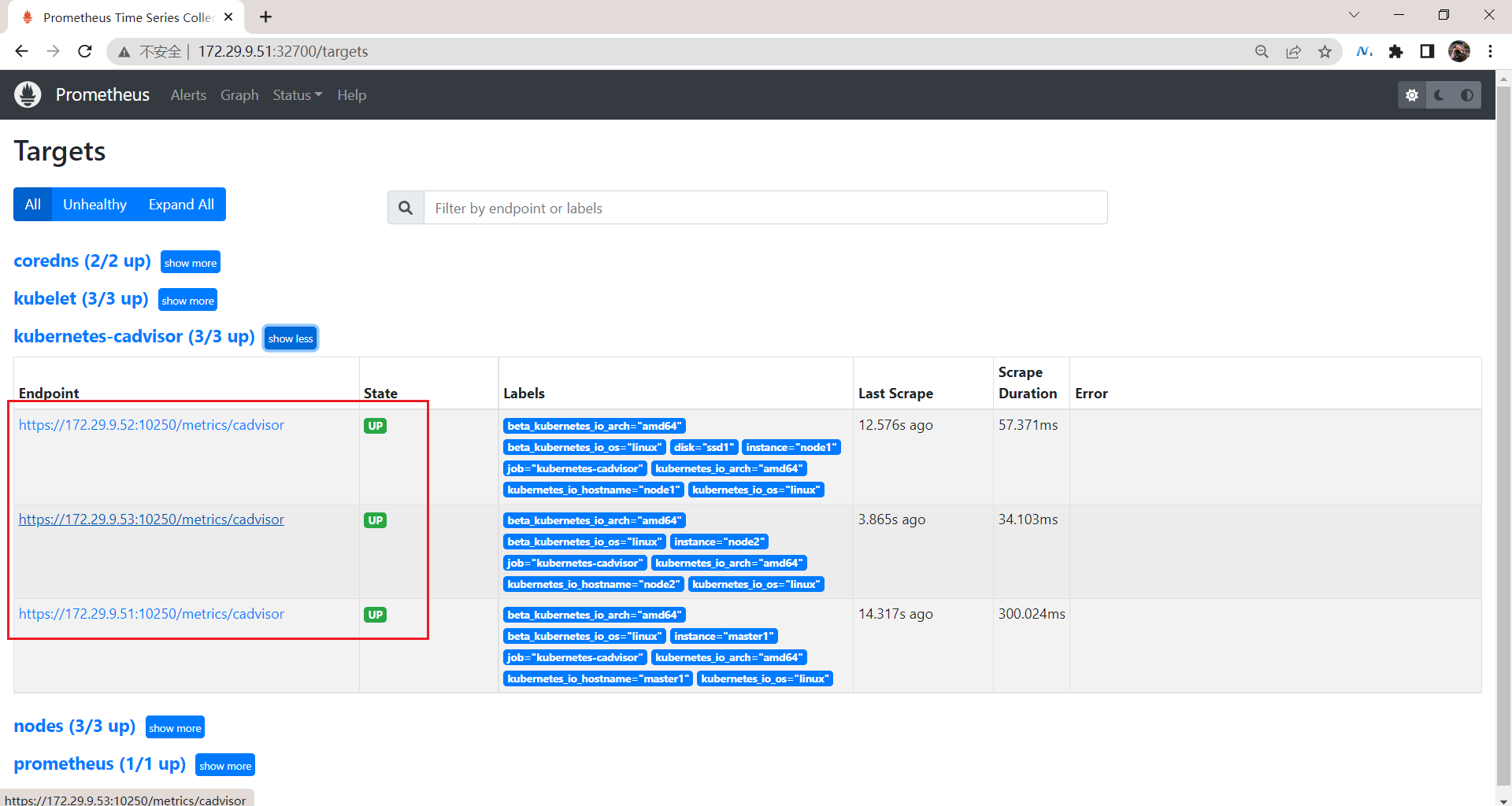Click the coredns (2/2 up) heading
Screen dimensions: 1512x806
tap(83, 261)
